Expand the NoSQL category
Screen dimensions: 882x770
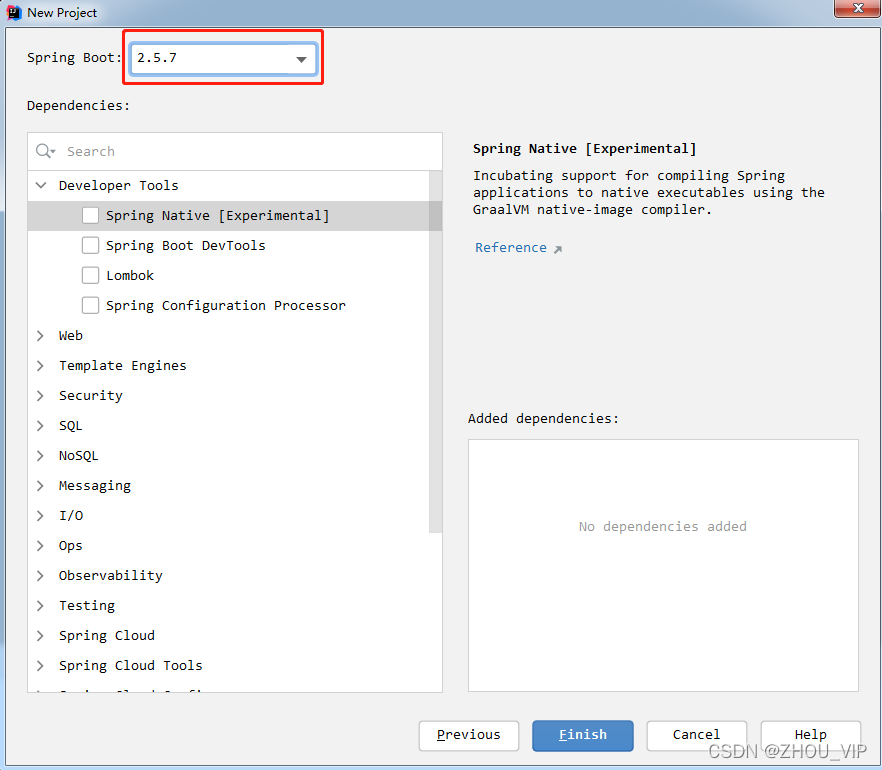(x=40, y=456)
